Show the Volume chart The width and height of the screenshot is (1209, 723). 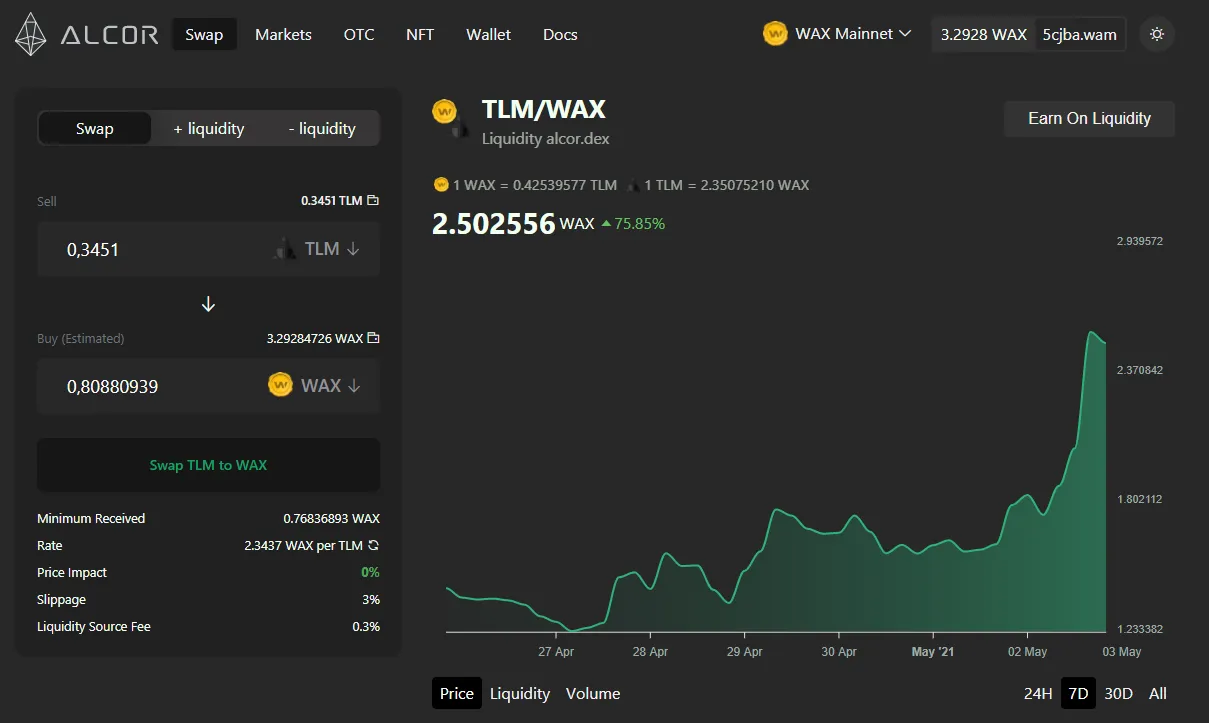[x=593, y=693]
